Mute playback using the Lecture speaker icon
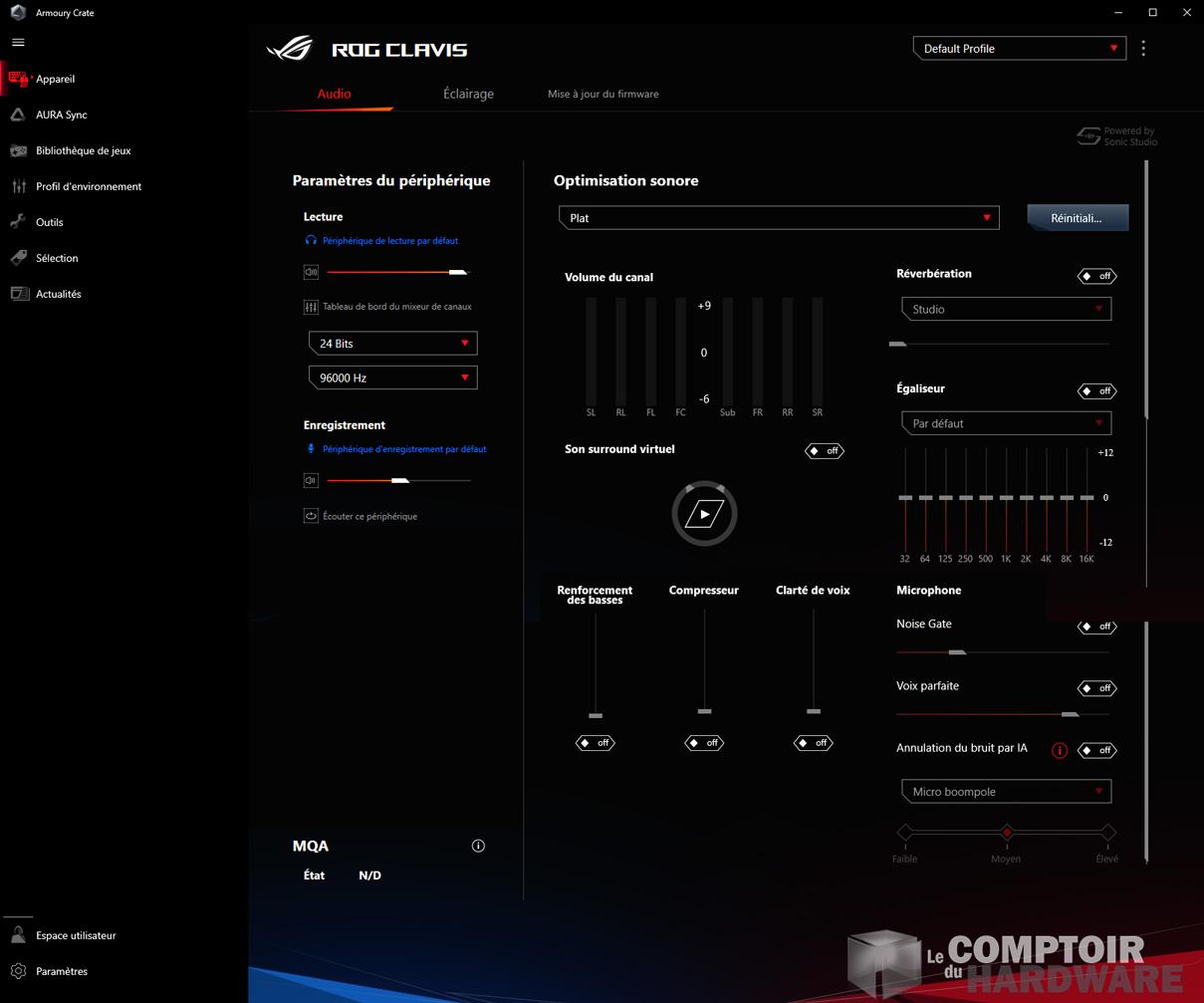 [311, 272]
